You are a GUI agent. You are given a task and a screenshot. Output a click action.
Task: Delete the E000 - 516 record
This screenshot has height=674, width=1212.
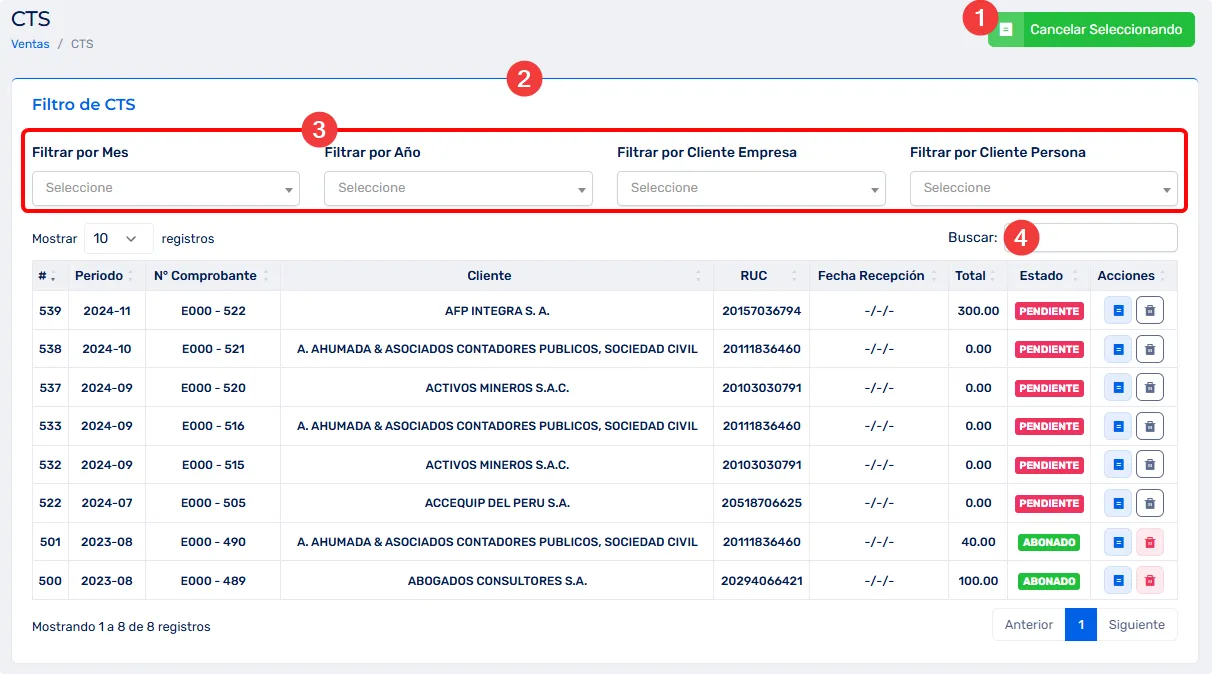tap(1150, 427)
